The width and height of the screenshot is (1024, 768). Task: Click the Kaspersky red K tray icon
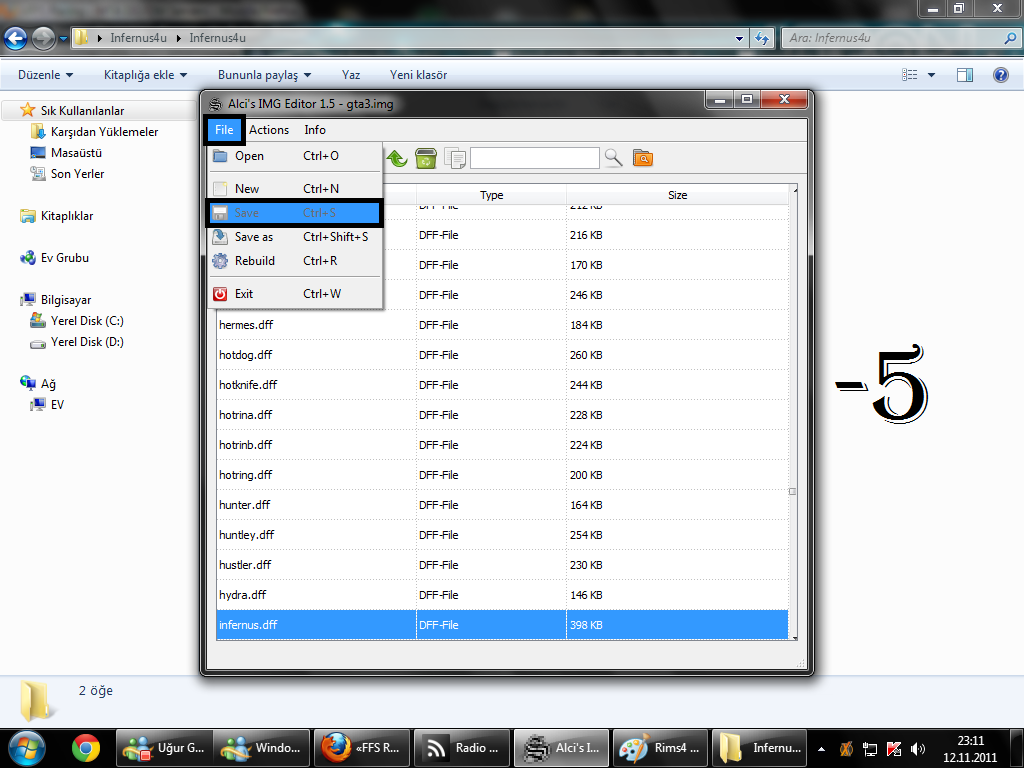point(894,749)
